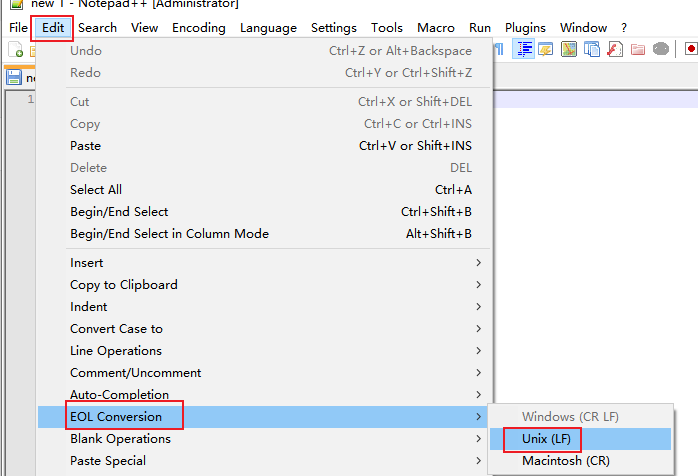This screenshot has width=698, height=476.
Task: Toggle the Show Indent Guide icon
Action: (x=524, y=49)
